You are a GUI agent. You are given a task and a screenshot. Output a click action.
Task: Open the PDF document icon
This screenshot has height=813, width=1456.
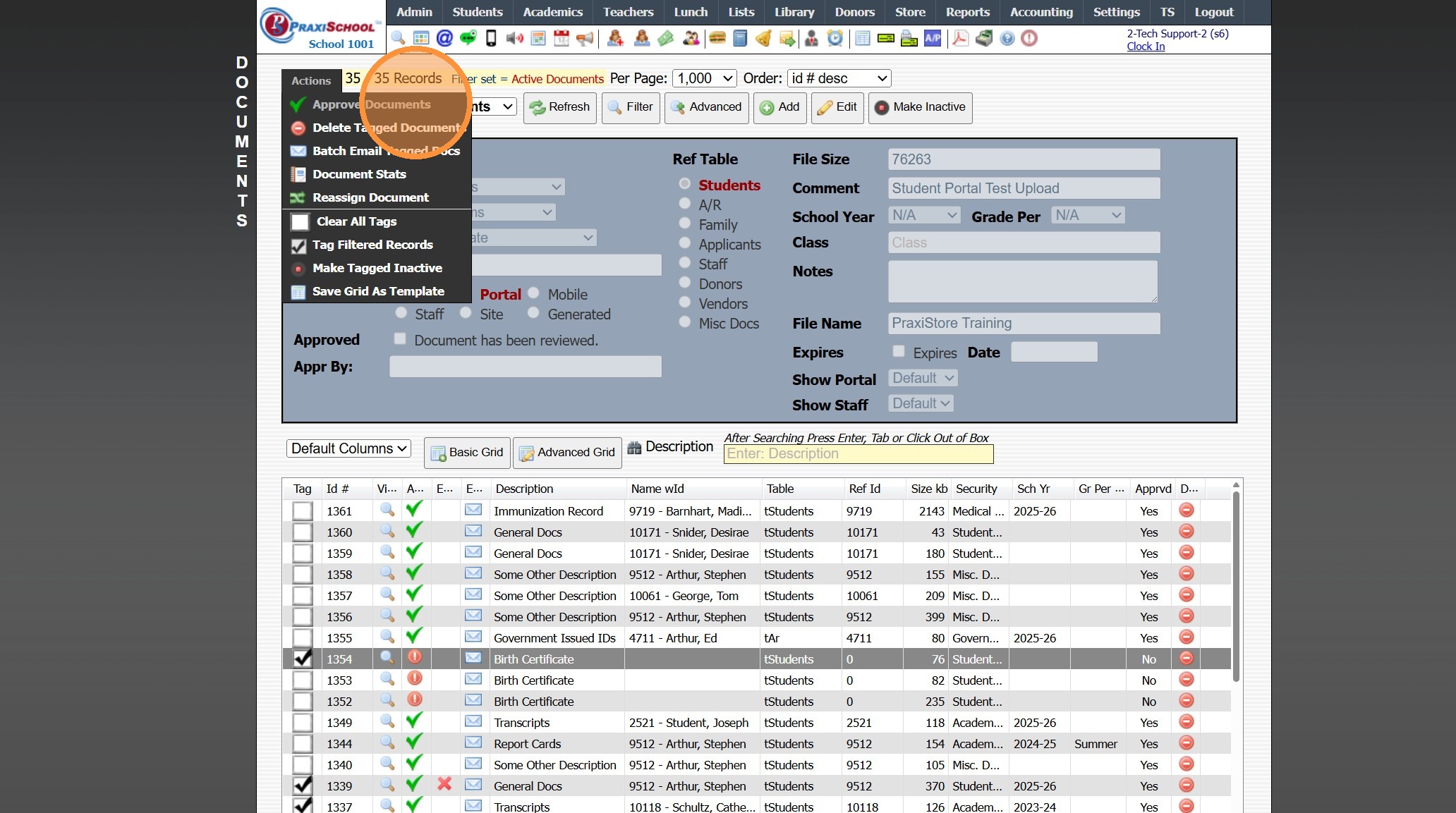point(959,38)
